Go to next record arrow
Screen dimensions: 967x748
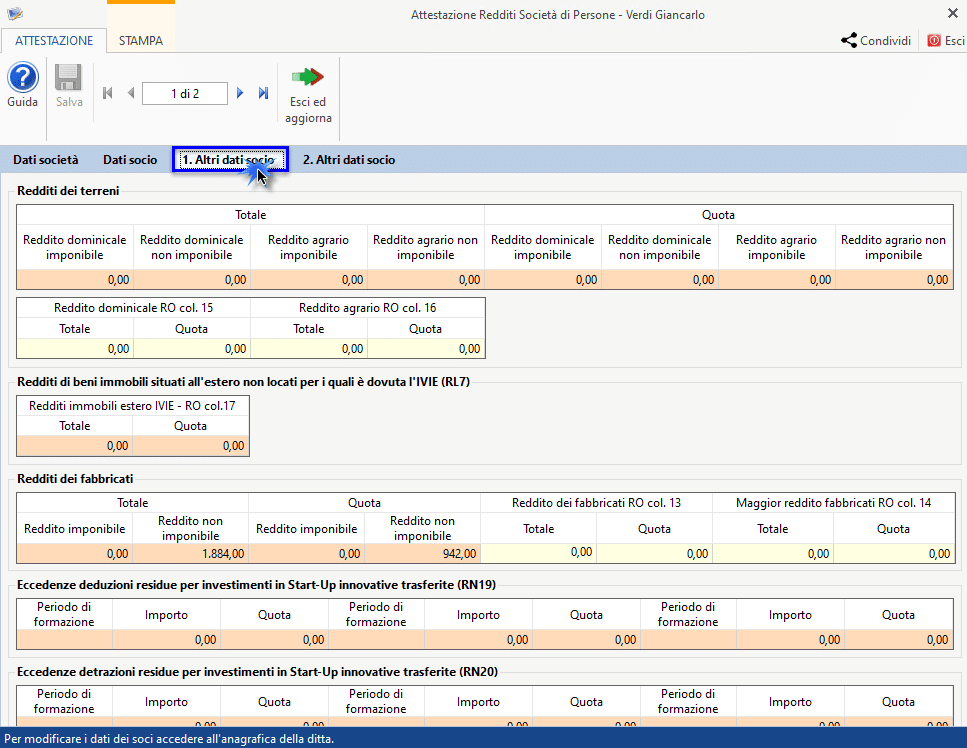coord(240,93)
